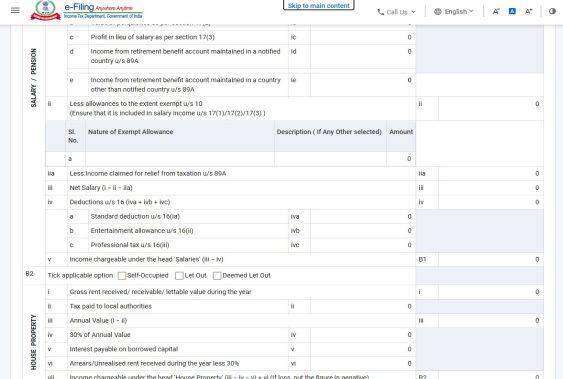Click the Net Salary (i - ii - iia) value
563x379 pixels.
click(490, 188)
